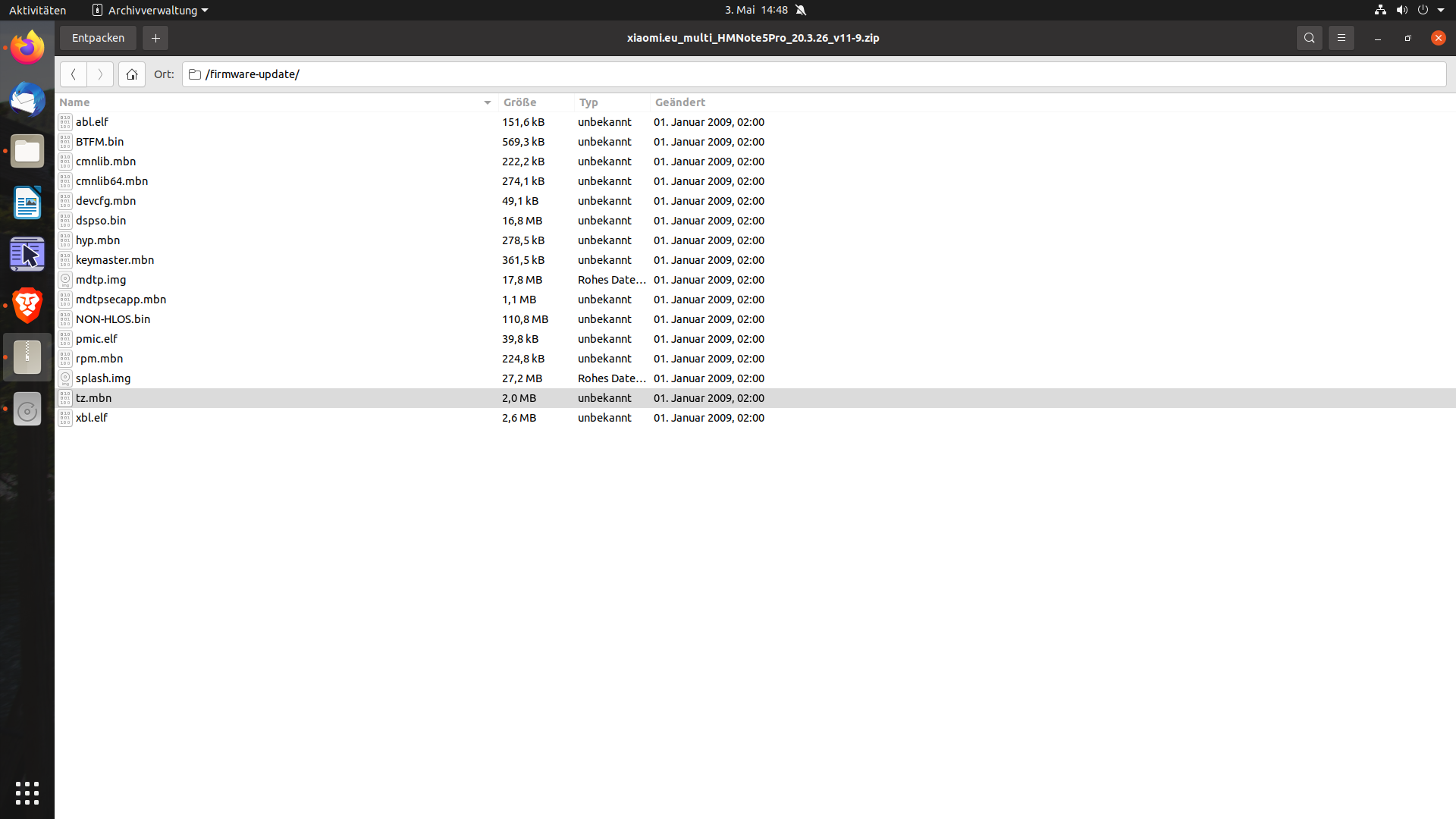Select the NON-HLOS.bin file

click(755, 319)
